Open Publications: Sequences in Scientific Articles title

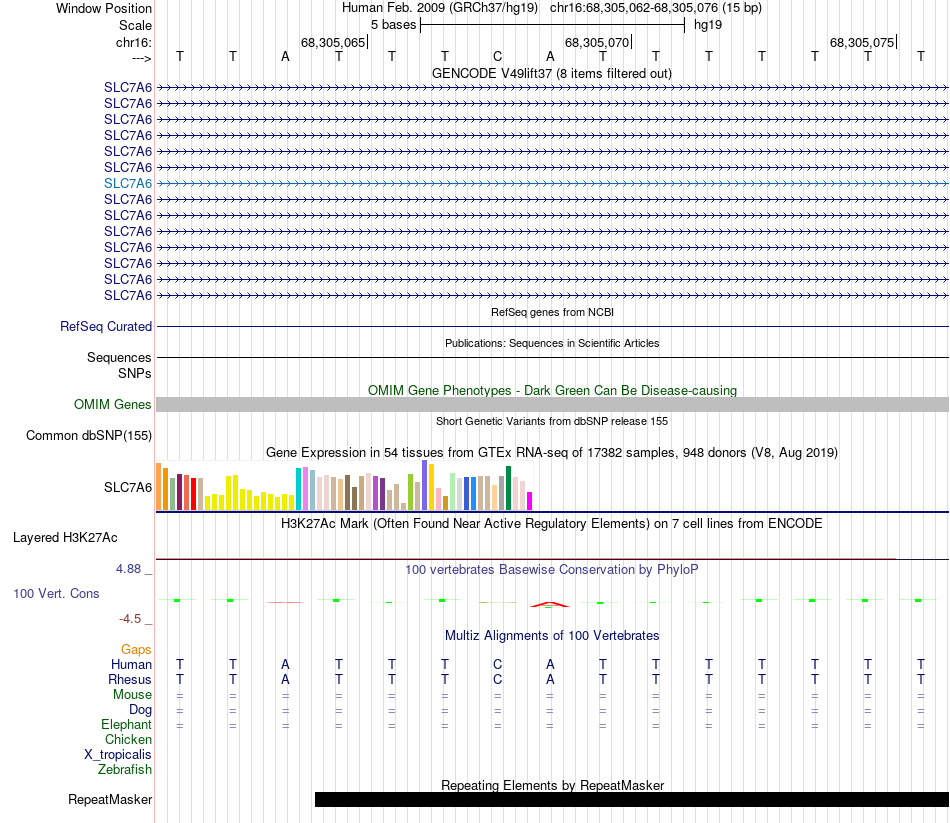point(552,343)
